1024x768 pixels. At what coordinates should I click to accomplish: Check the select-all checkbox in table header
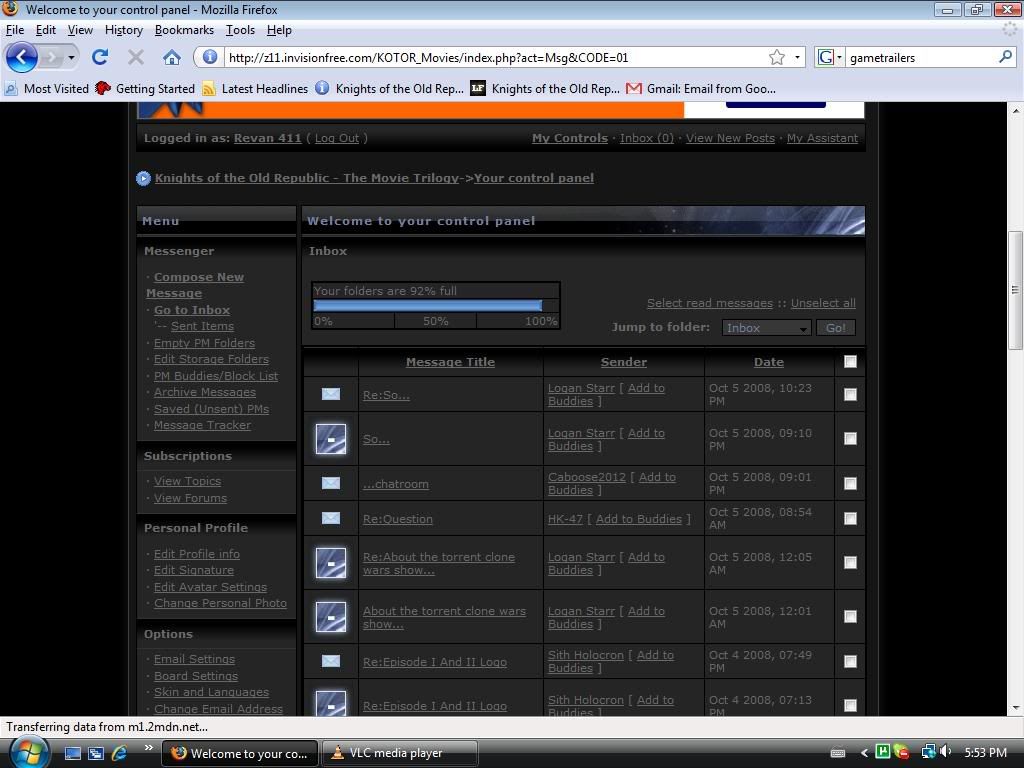click(850, 362)
